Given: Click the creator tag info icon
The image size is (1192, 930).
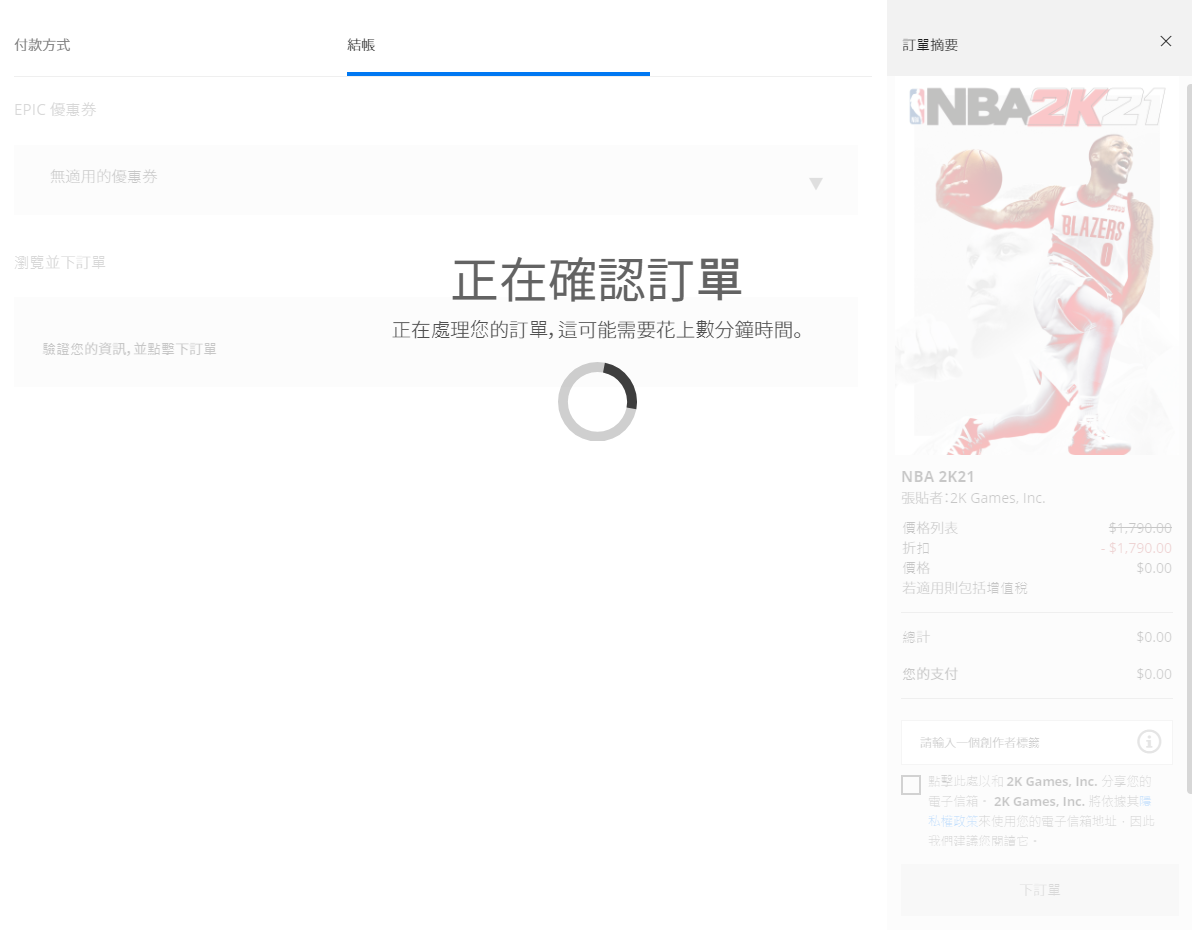Looking at the screenshot, I should (1149, 742).
